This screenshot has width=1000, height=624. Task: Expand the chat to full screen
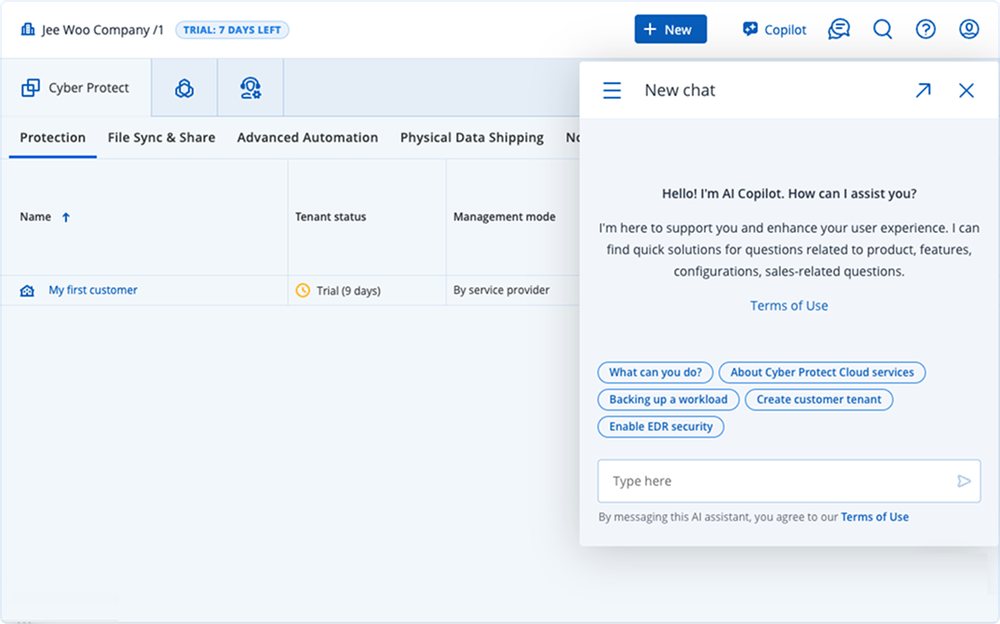(923, 90)
